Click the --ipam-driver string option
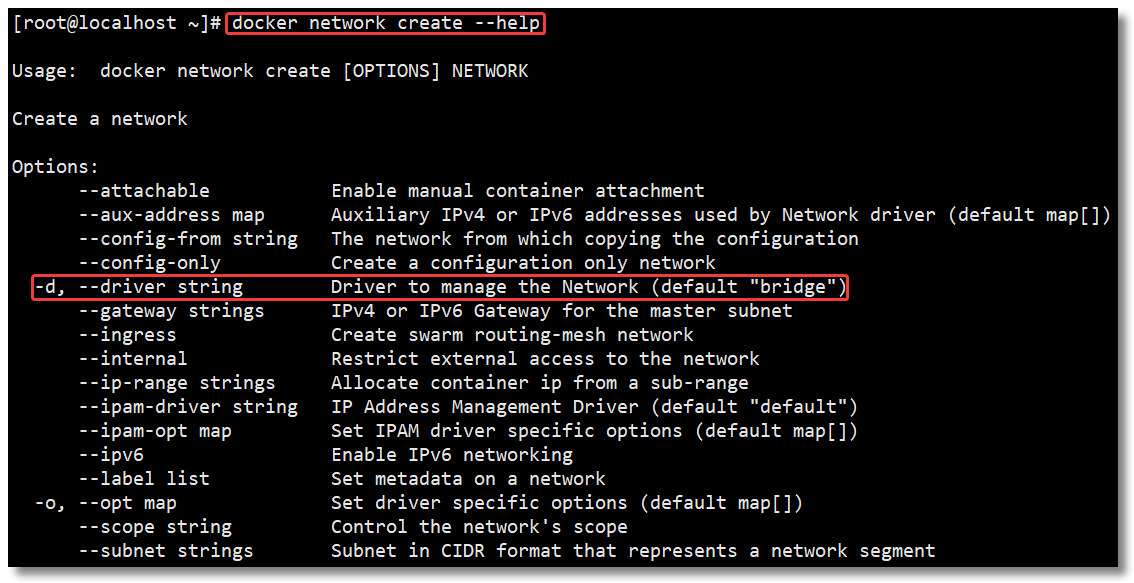The image size is (1134, 583). pos(188,407)
